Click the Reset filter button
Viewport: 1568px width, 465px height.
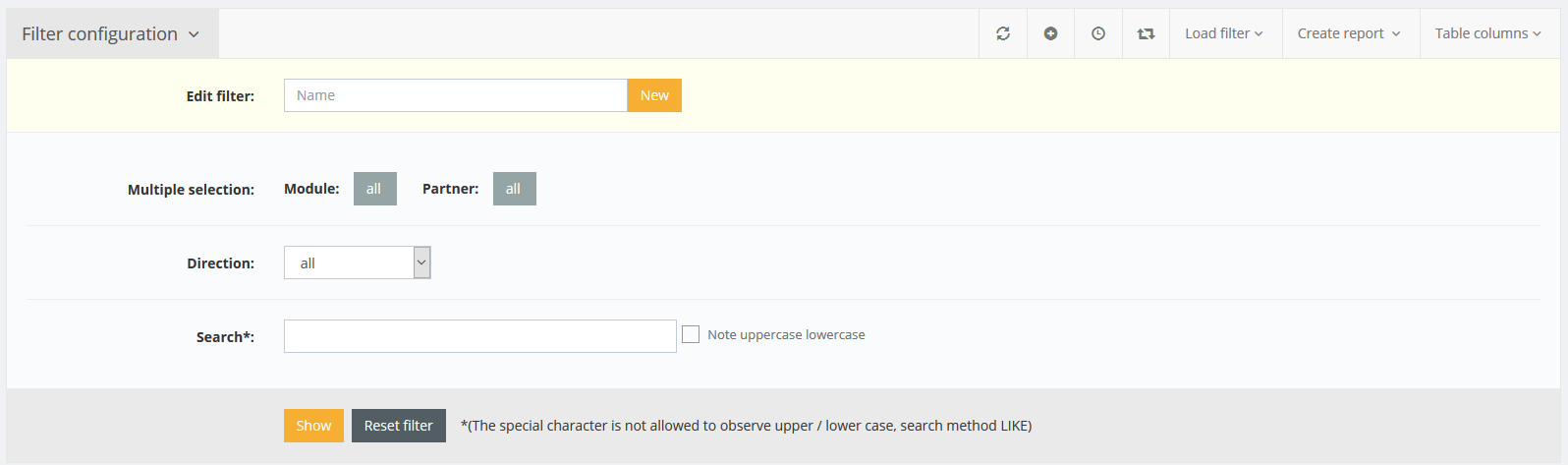coord(398,426)
